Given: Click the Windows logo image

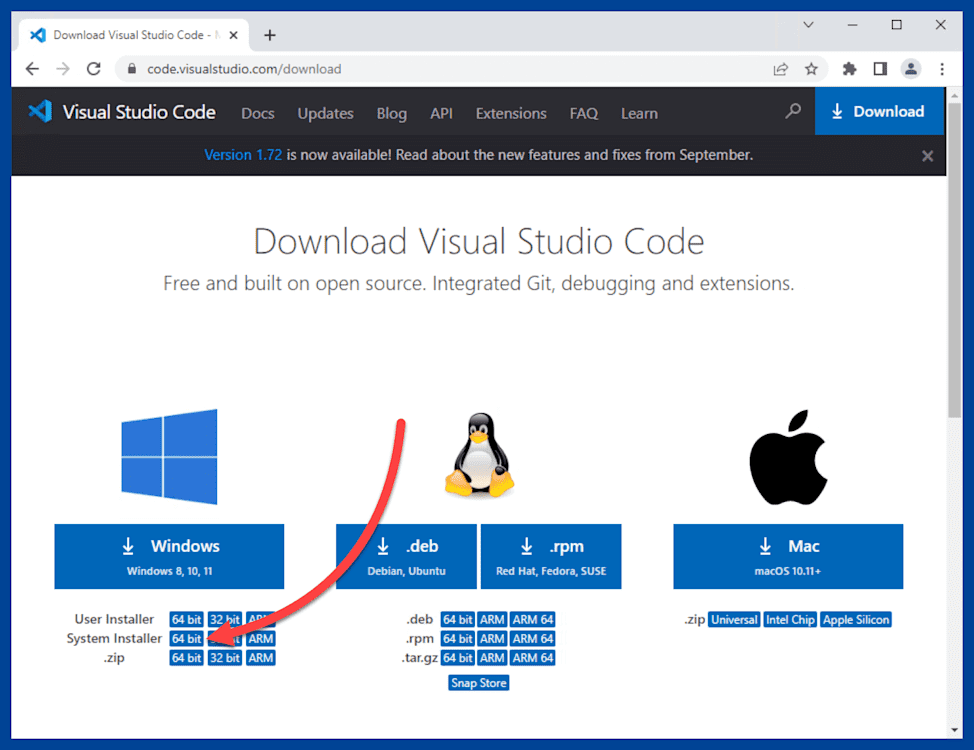Looking at the screenshot, I should (169, 456).
